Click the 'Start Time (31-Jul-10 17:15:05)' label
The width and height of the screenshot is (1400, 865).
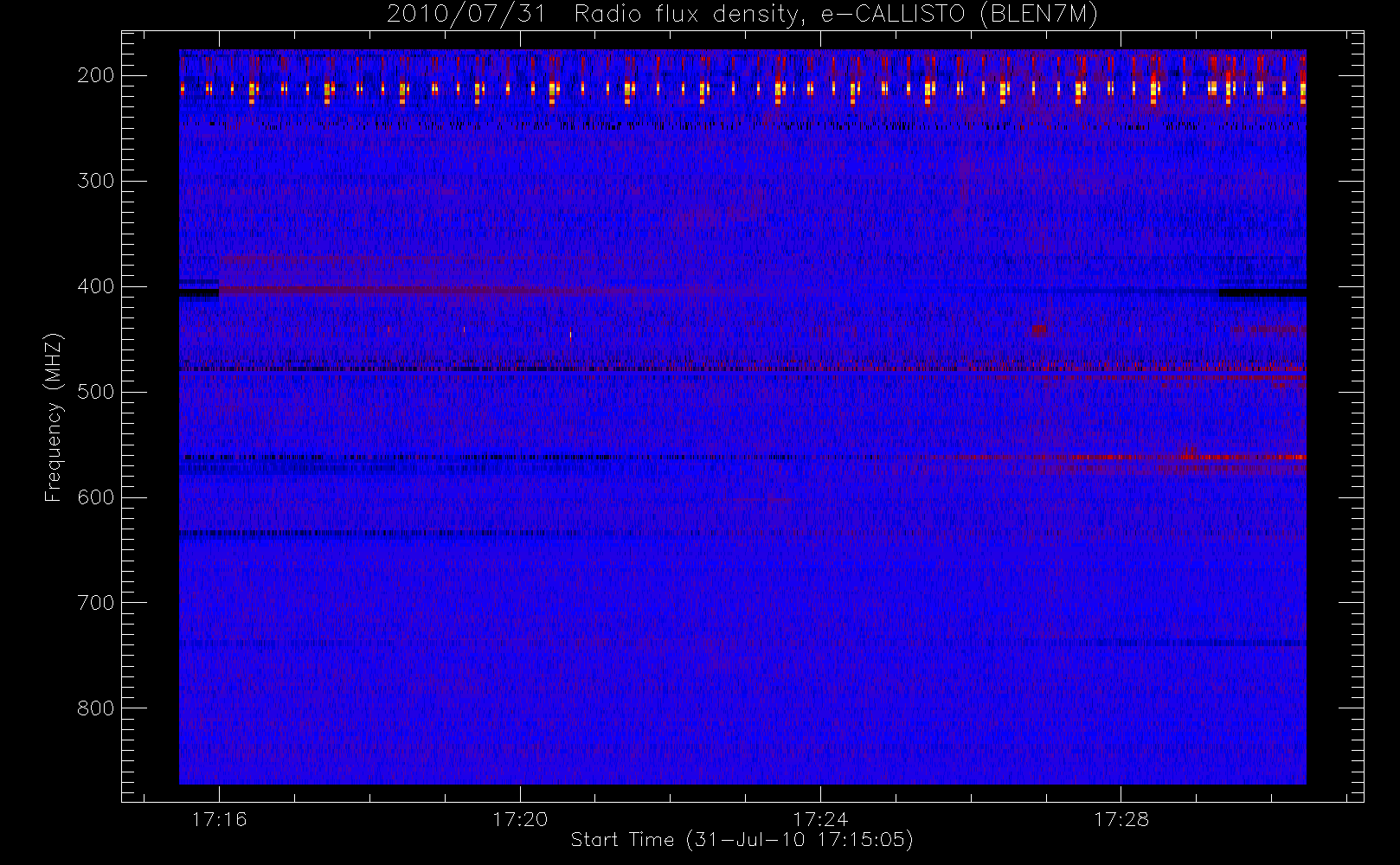(x=742, y=840)
